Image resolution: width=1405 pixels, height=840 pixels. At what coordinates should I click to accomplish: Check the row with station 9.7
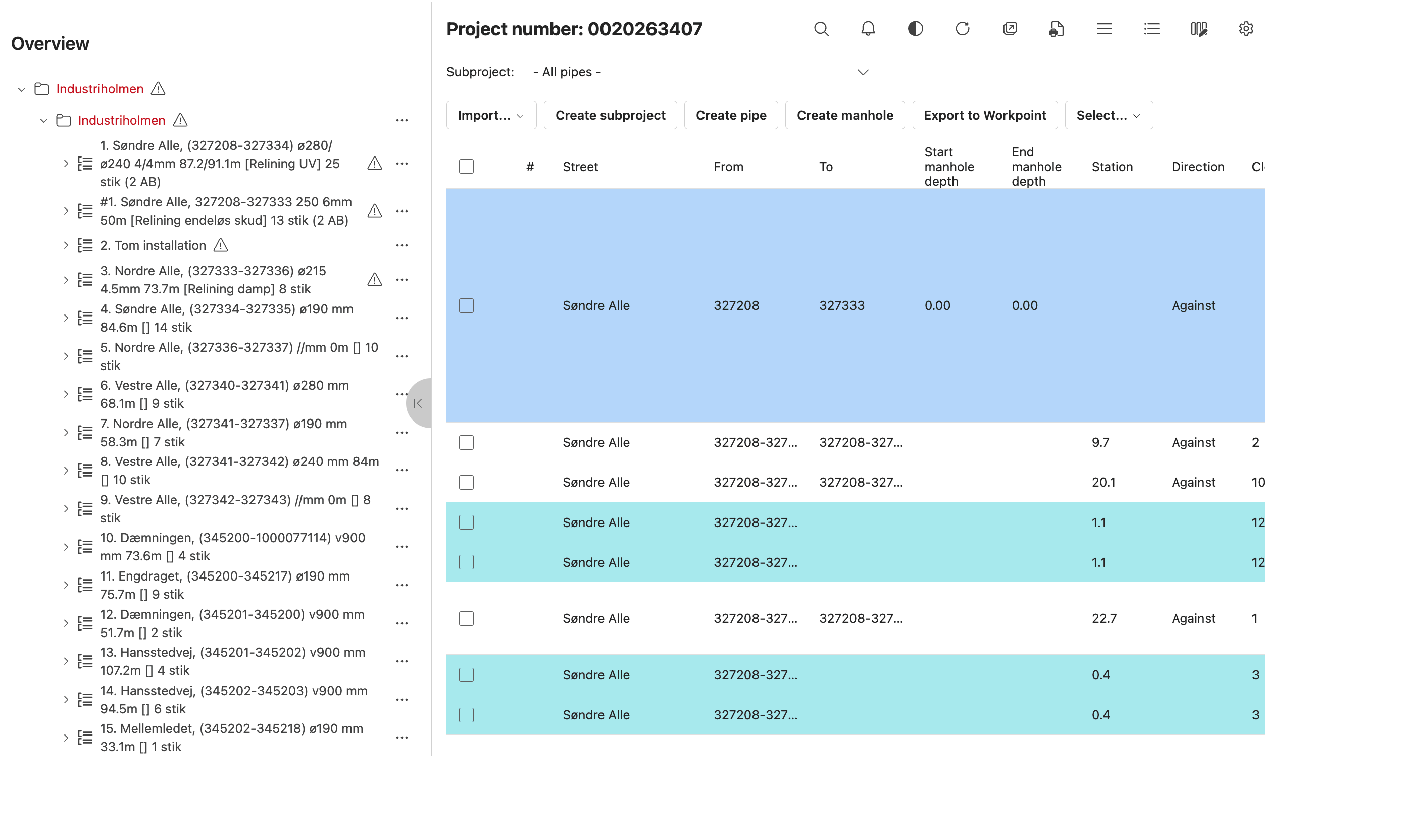click(x=466, y=442)
